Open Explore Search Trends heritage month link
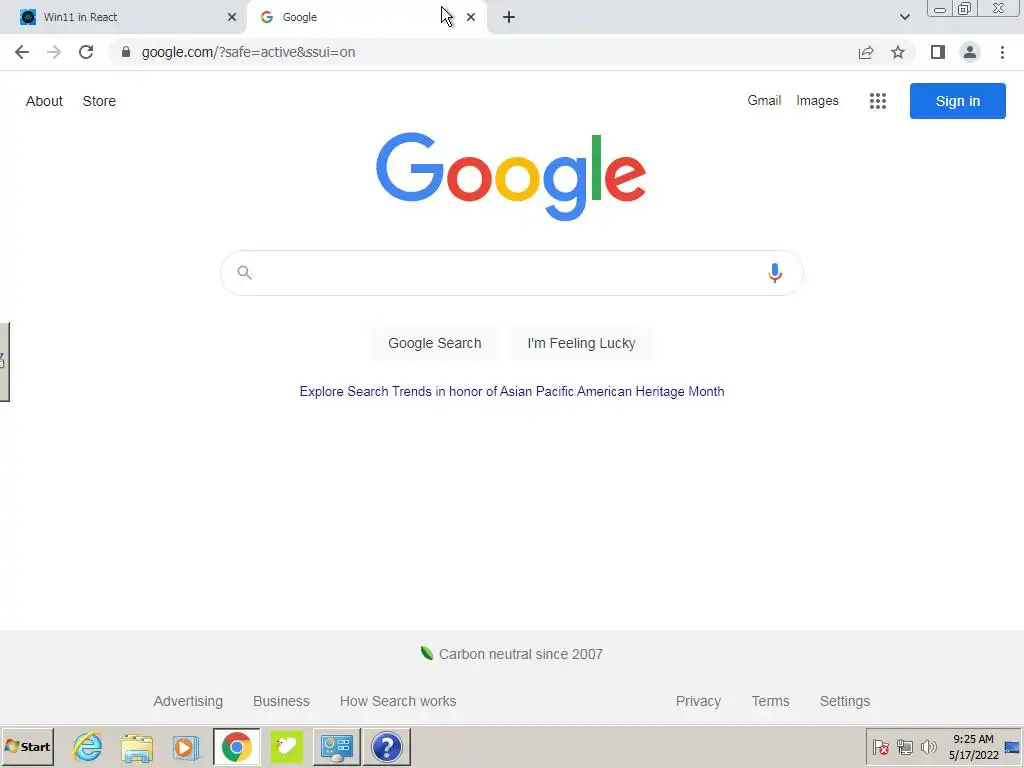 pyautogui.click(x=512, y=391)
